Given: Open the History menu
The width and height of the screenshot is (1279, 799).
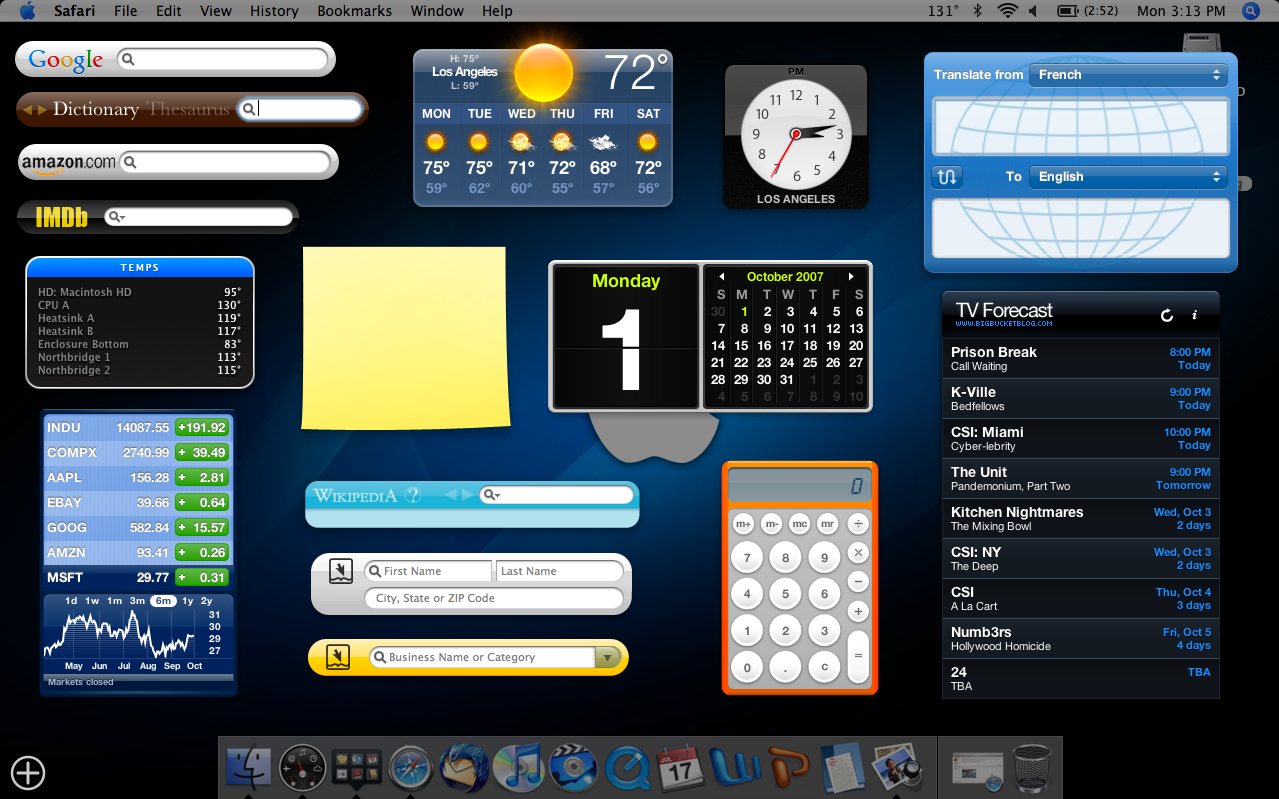Looking at the screenshot, I should point(274,11).
